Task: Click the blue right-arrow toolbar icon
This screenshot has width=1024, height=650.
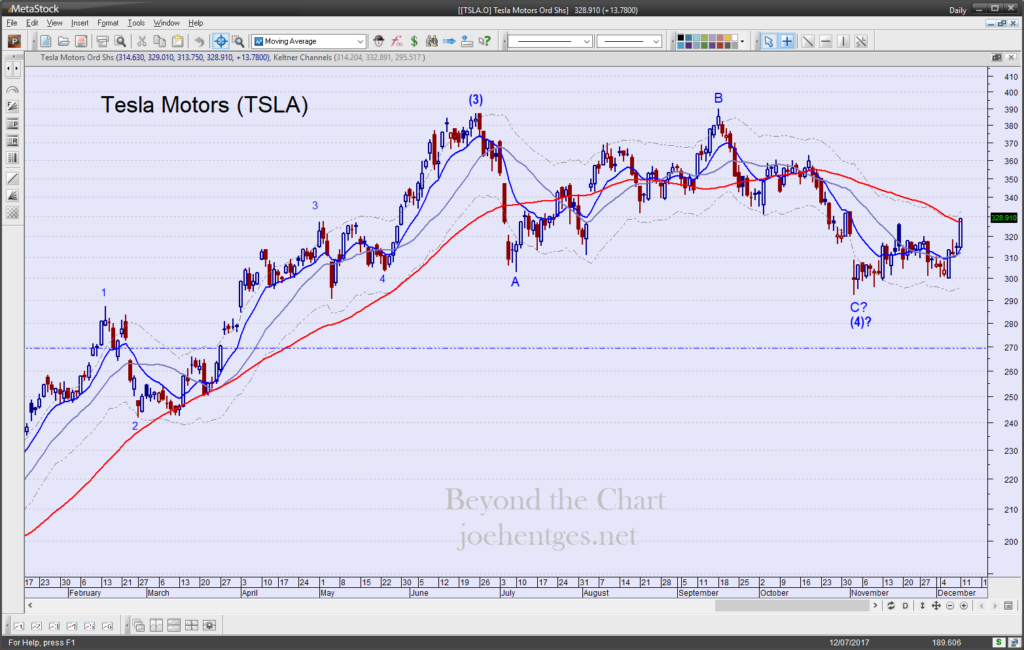Action: 449,41
